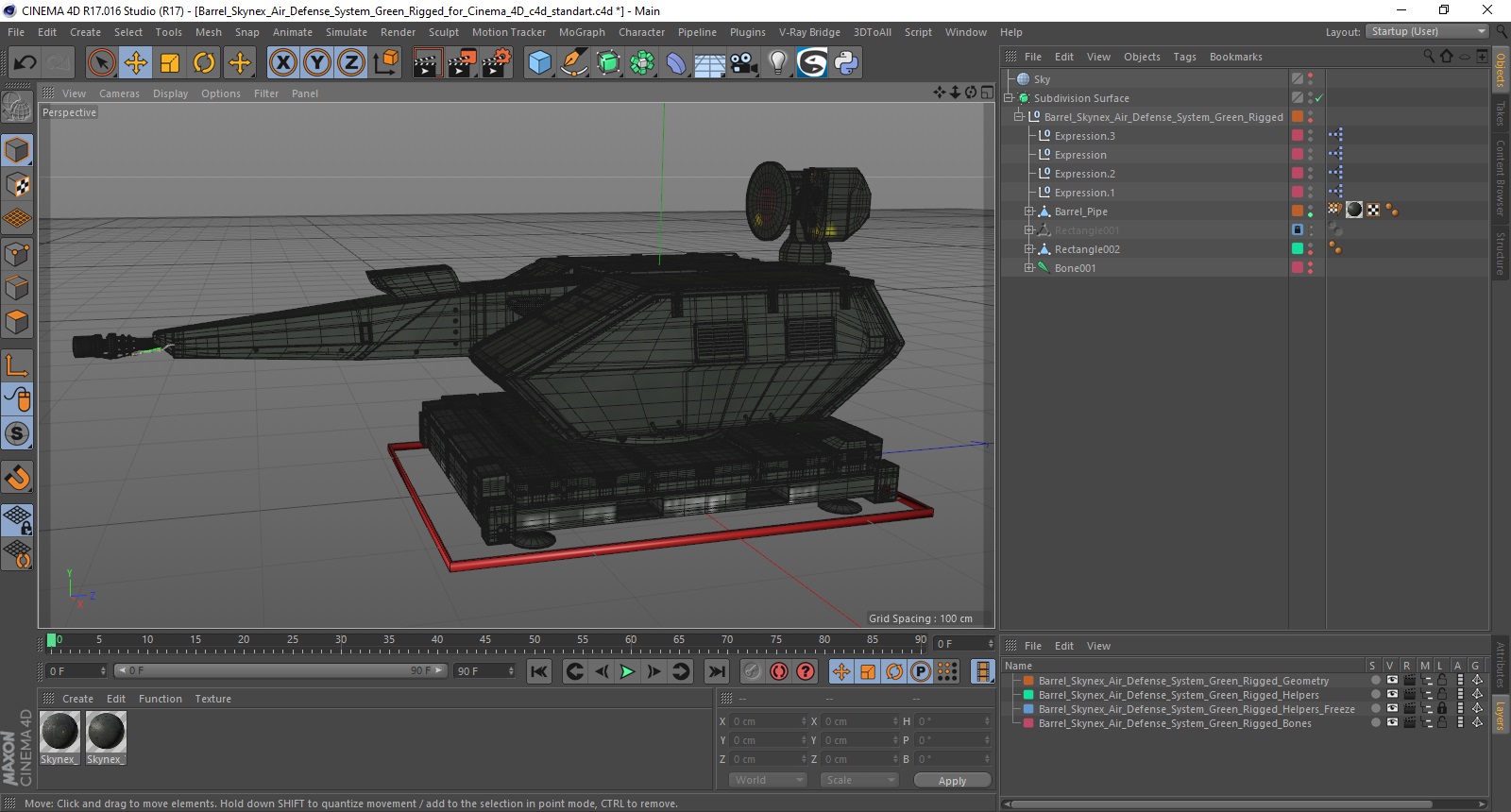Viewport: 1511px width, 812px height.
Task: Click the X position input field
Action: click(x=770, y=721)
